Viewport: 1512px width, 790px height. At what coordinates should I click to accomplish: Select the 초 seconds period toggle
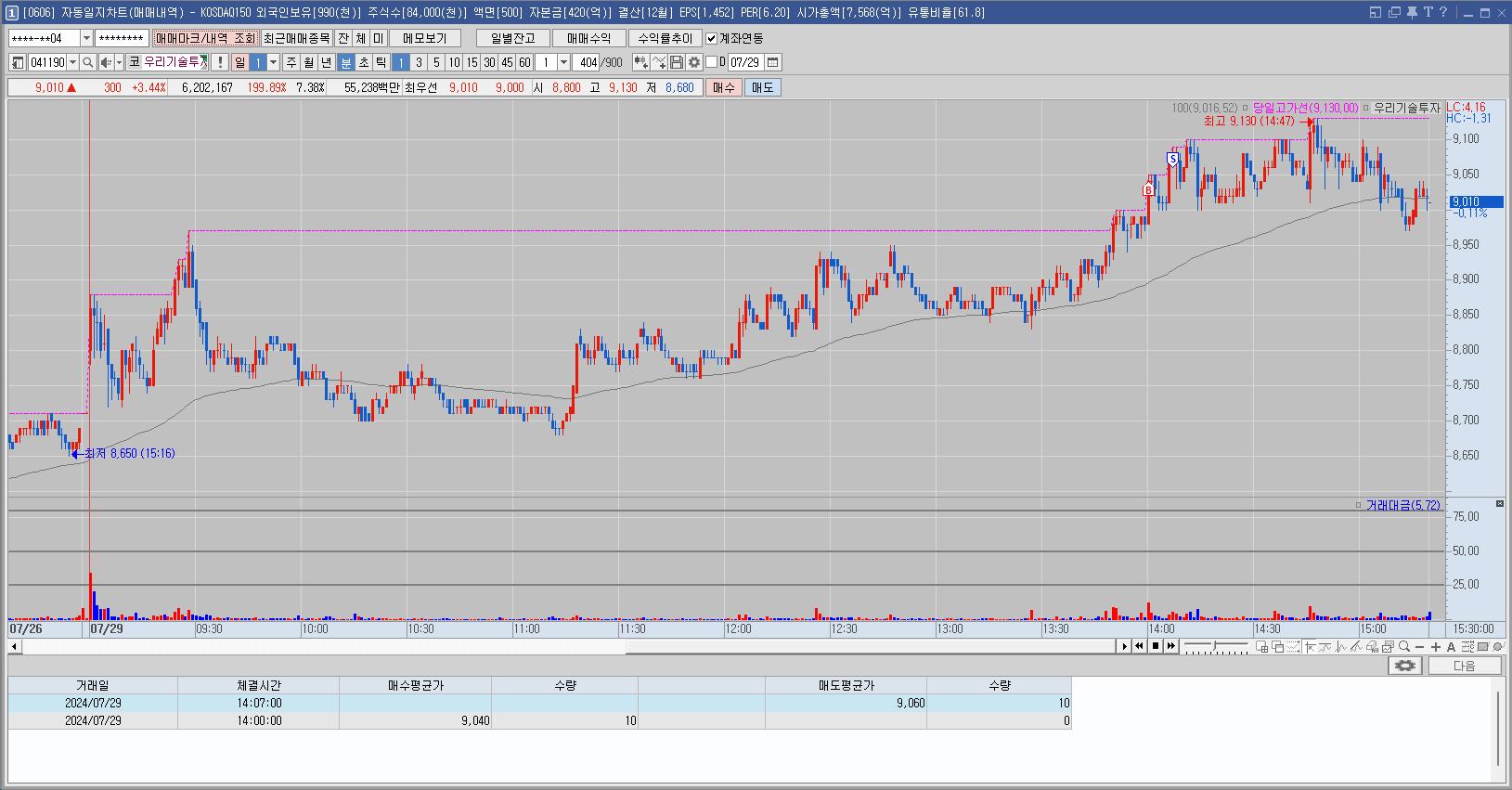click(x=363, y=62)
